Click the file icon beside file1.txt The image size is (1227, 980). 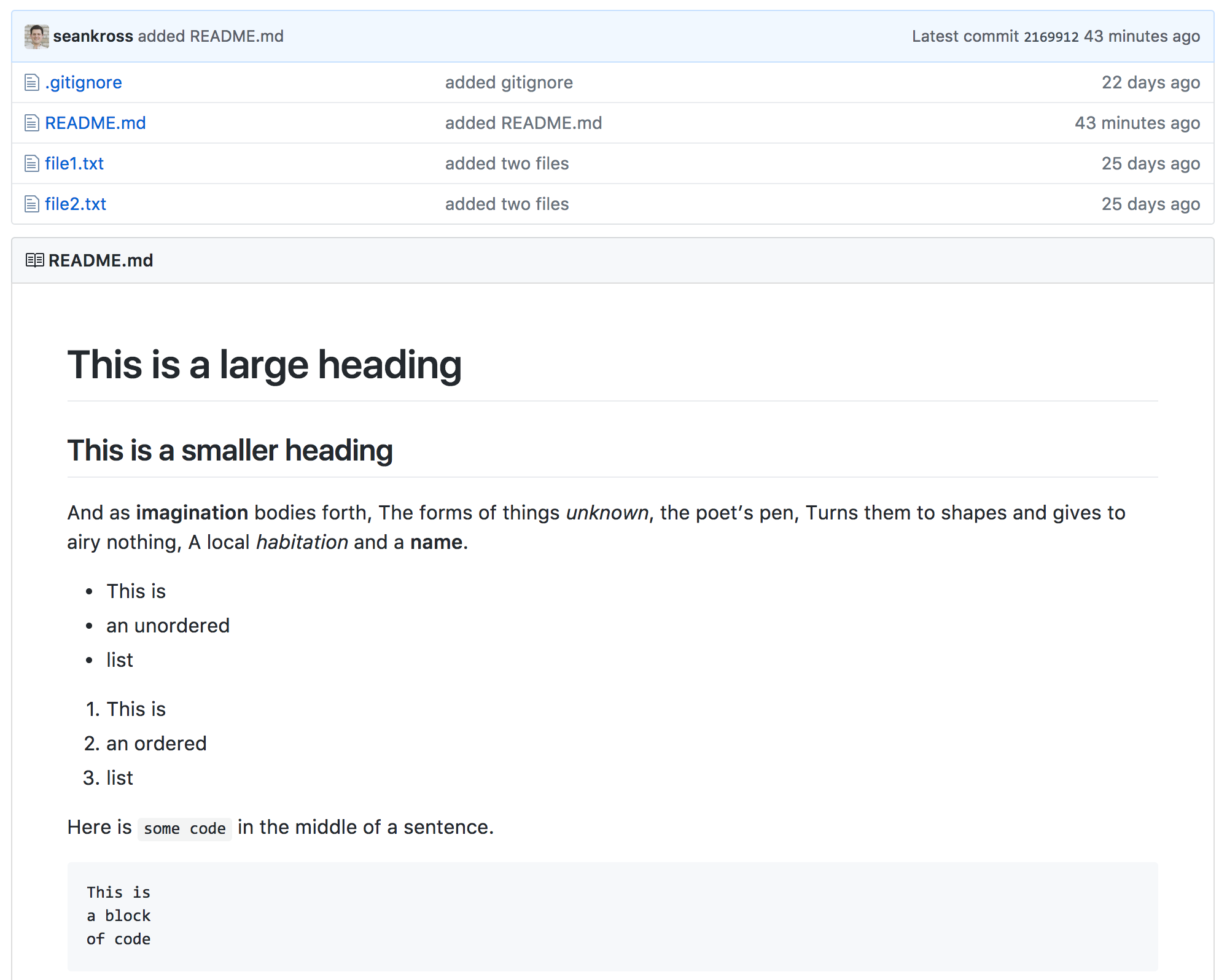coord(31,163)
